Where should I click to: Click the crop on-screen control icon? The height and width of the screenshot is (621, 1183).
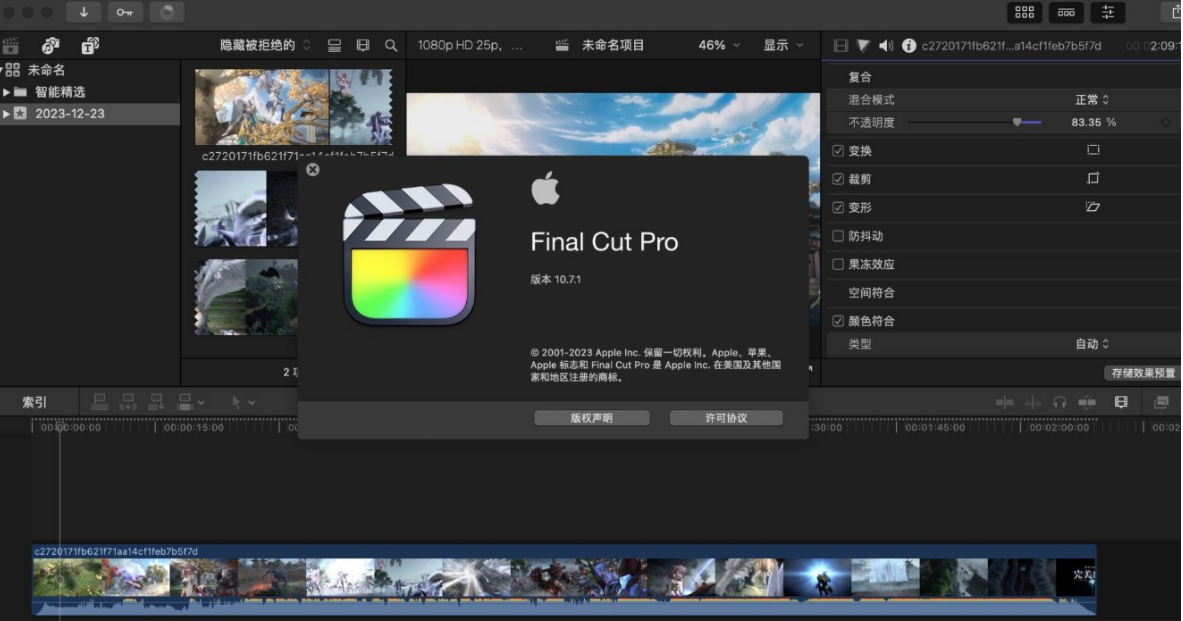pos(1093,178)
